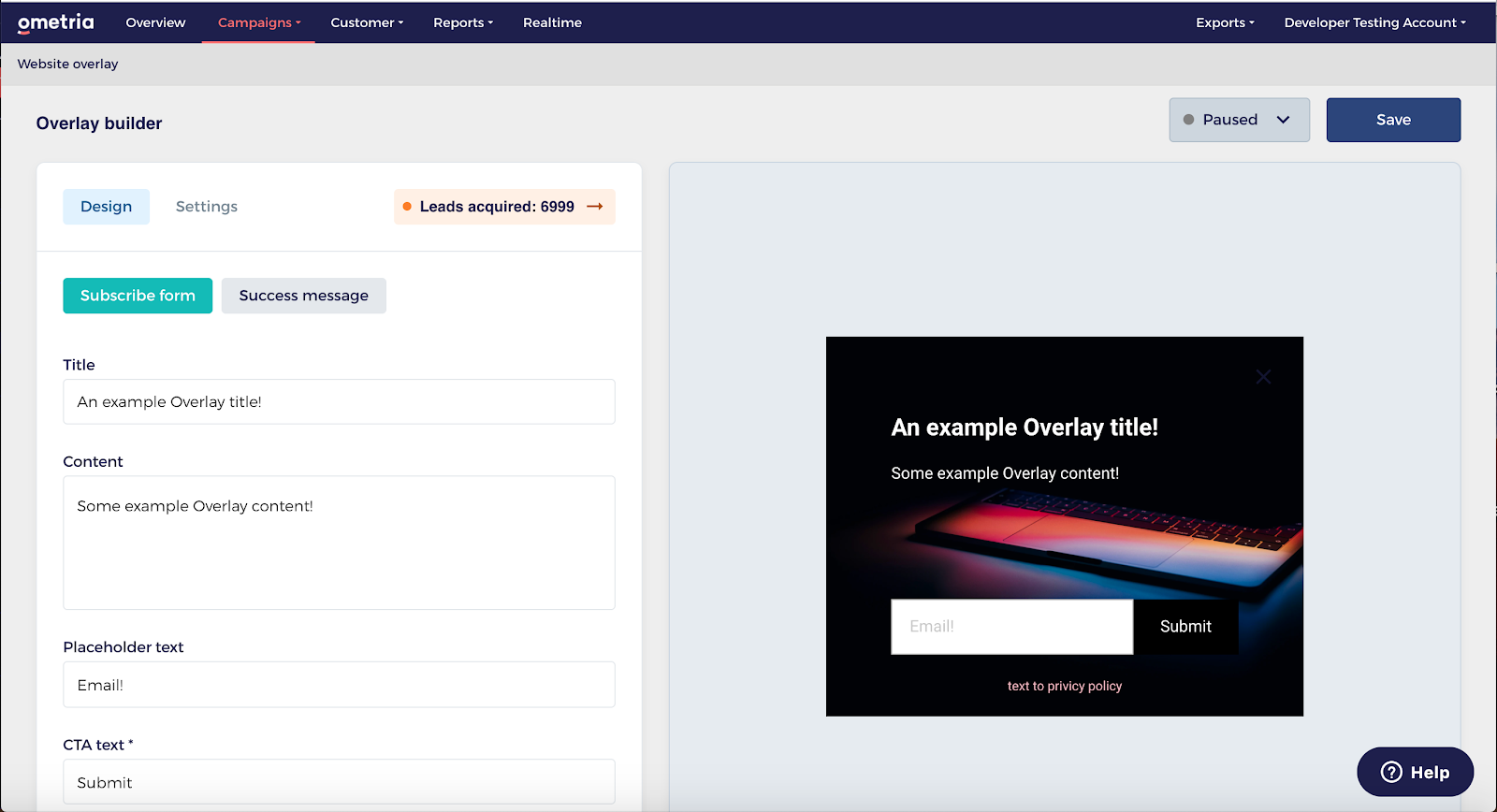Click the CTA text input field
This screenshot has height=812, width=1497.
(339, 782)
